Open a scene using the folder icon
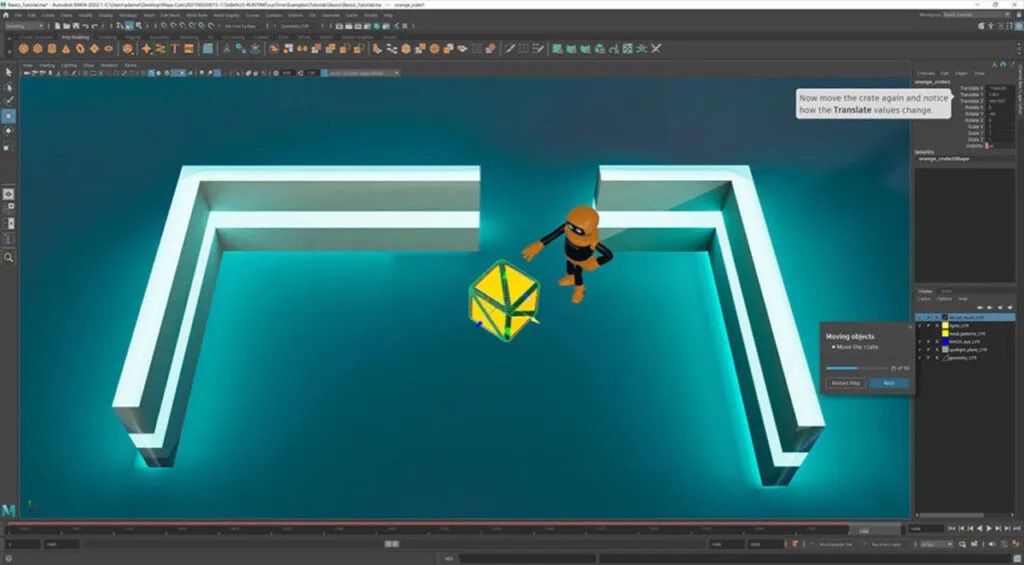Image resolution: width=1024 pixels, height=565 pixels. (67, 26)
